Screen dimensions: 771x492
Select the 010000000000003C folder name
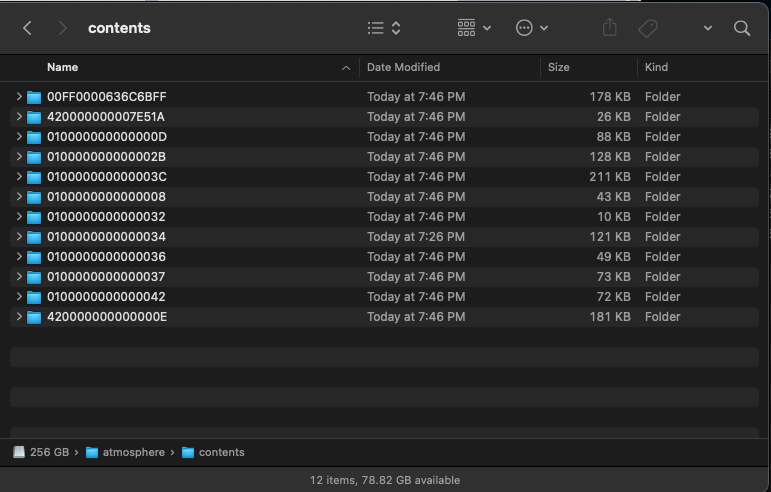coord(107,176)
